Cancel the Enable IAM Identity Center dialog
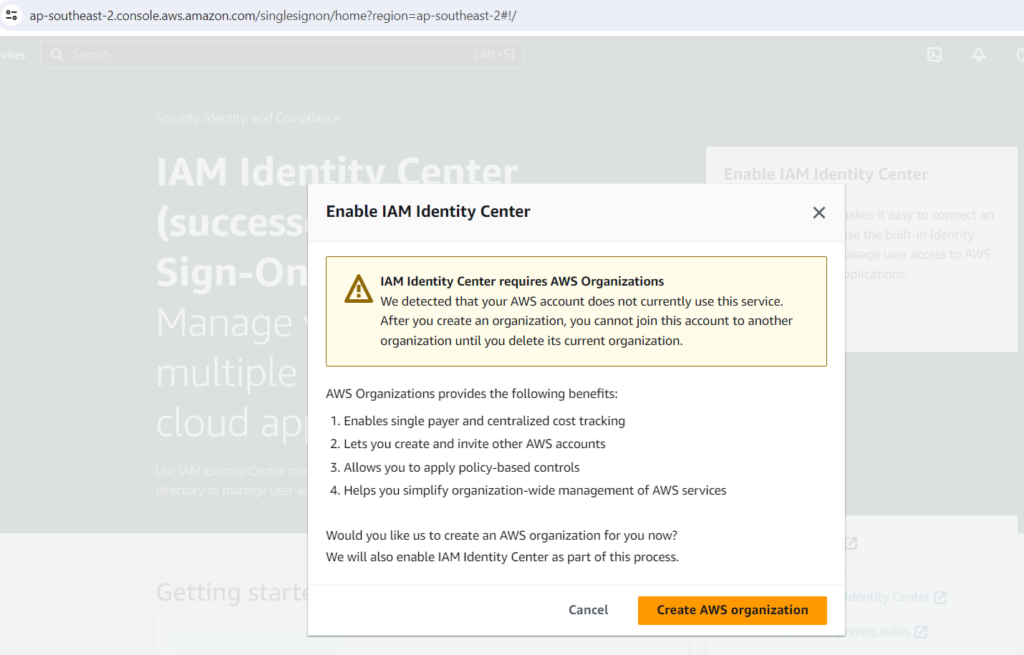 [x=588, y=609]
